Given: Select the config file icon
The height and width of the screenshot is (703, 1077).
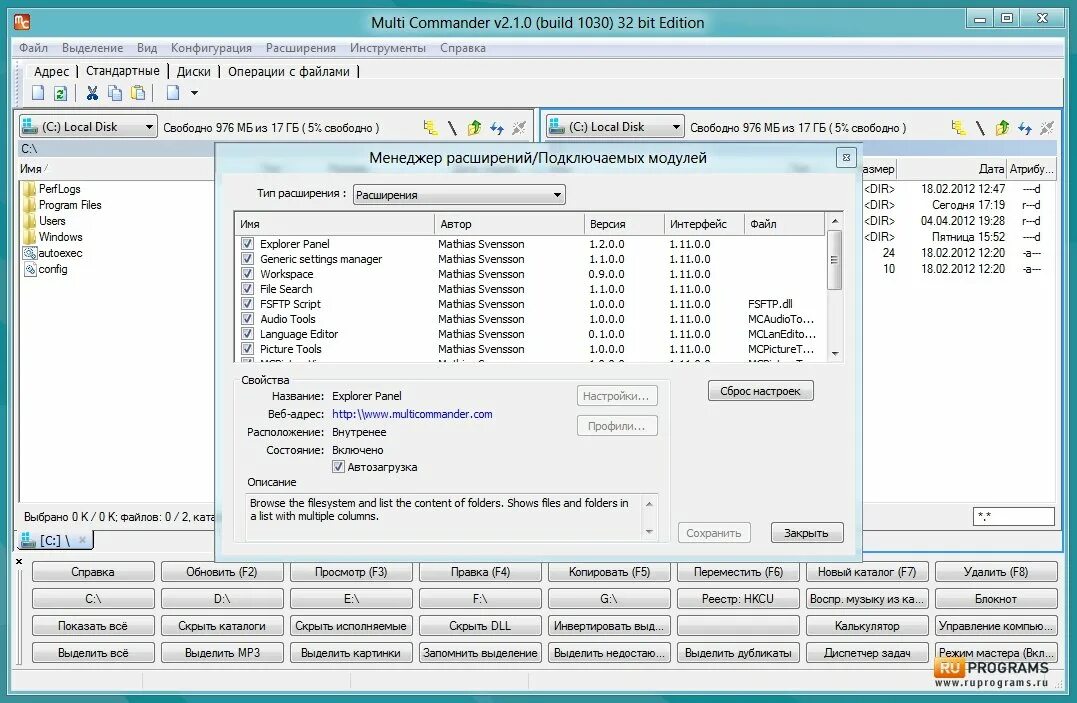Looking at the screenshot, I should [30, 269].
